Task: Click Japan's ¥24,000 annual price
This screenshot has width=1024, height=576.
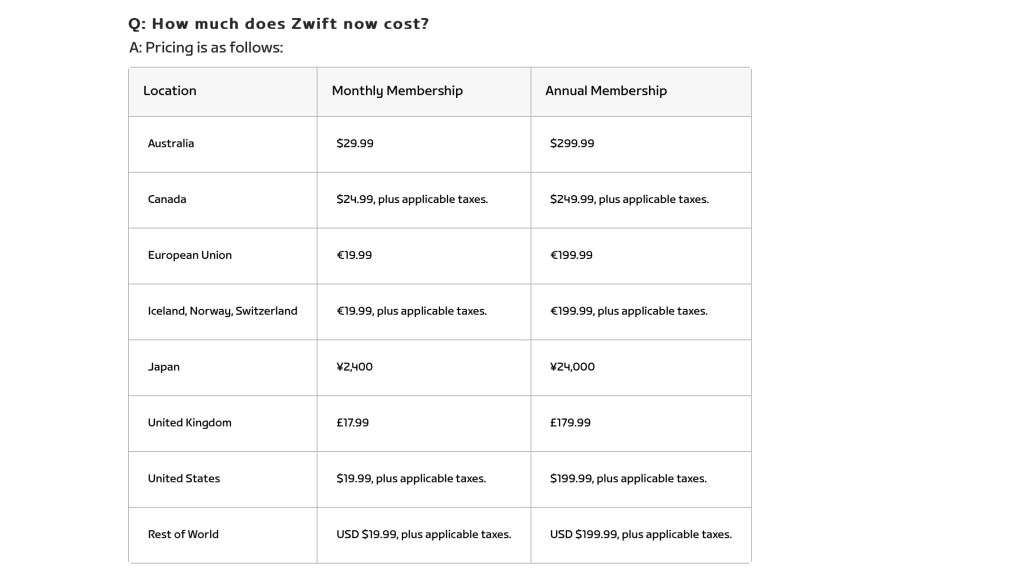Action: click(572, 367)
